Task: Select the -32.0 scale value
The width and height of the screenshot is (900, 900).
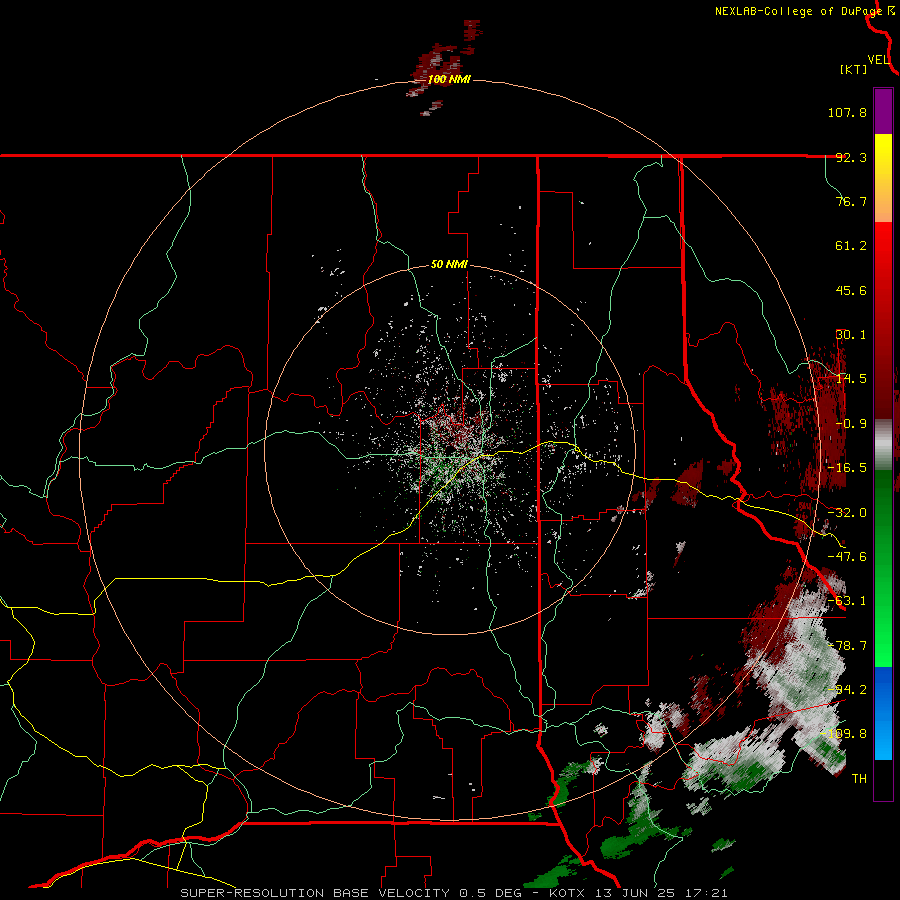Action: click(x=847, y=513)
